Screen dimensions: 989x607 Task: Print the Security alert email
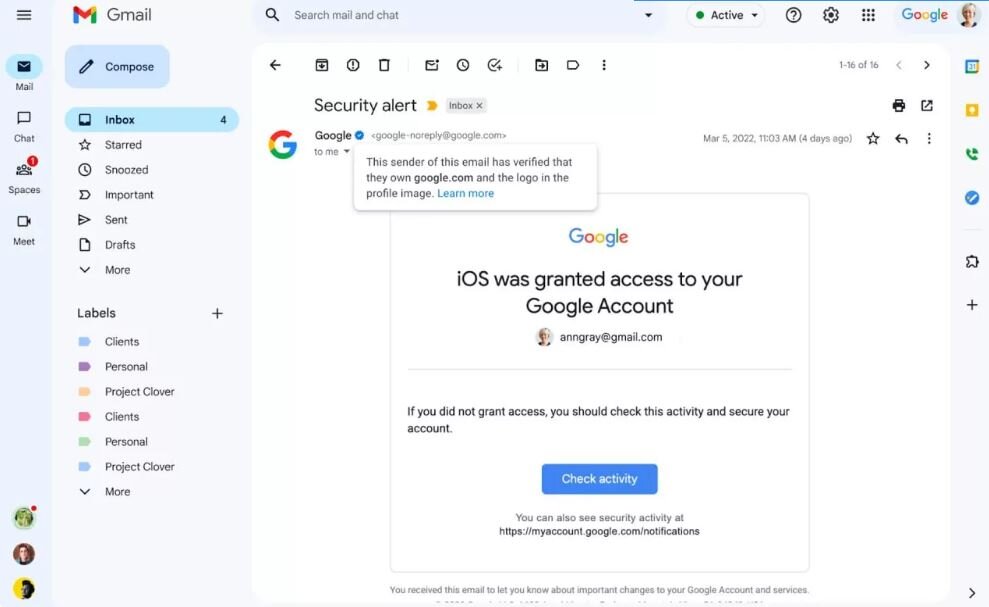[899, 106]
